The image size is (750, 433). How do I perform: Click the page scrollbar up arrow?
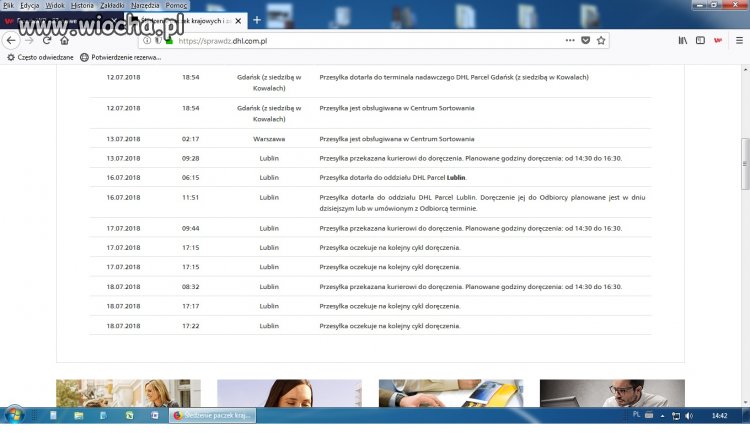745,70
